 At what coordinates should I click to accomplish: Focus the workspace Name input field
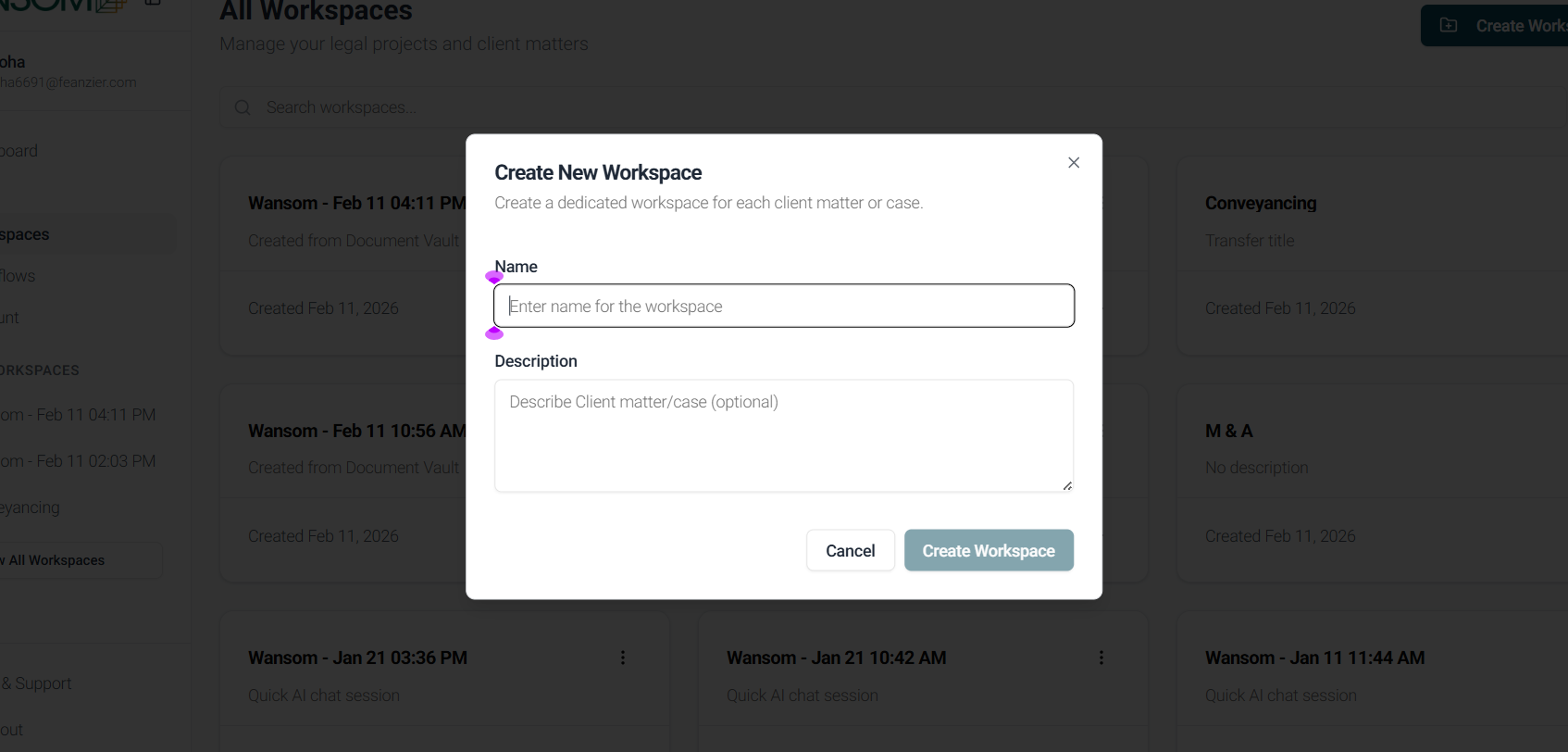784,306
